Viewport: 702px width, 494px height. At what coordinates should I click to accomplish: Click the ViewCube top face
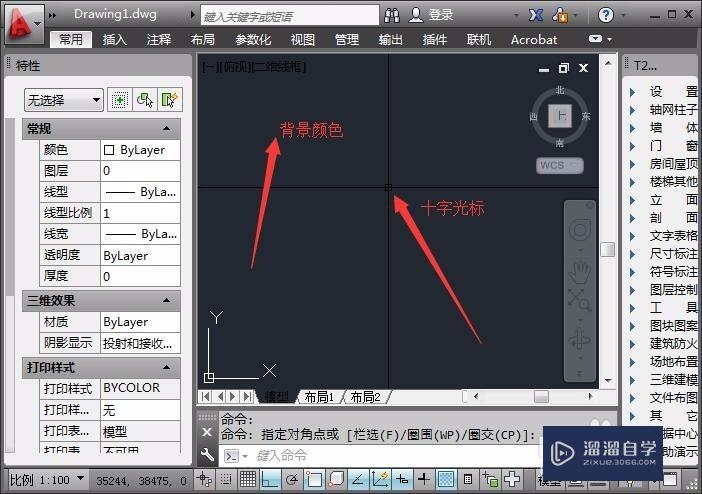tap(560, 116)
